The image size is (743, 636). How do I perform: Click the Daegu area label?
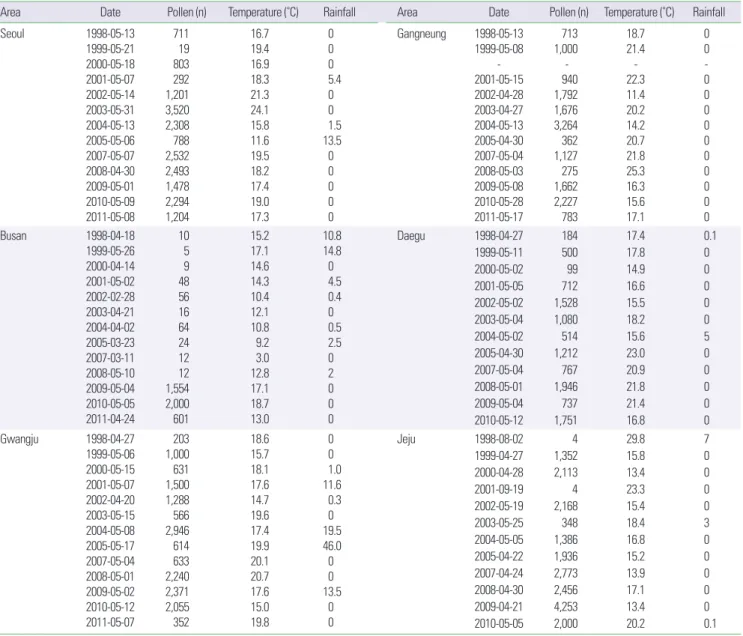pyautogui.click(x=411, y=236)
